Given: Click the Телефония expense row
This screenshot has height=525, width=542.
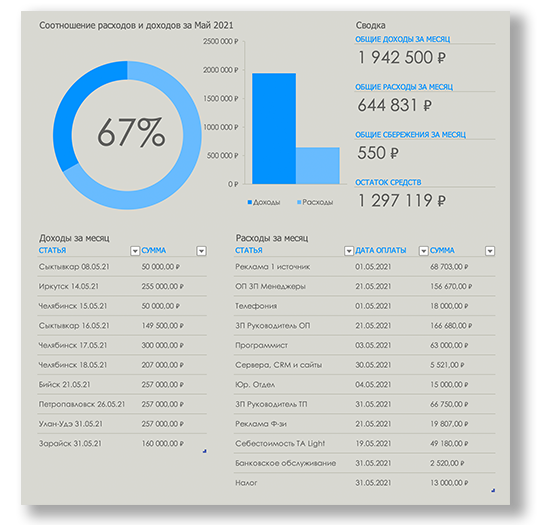Looking at the screenshot, I should [x=364, y=306].
